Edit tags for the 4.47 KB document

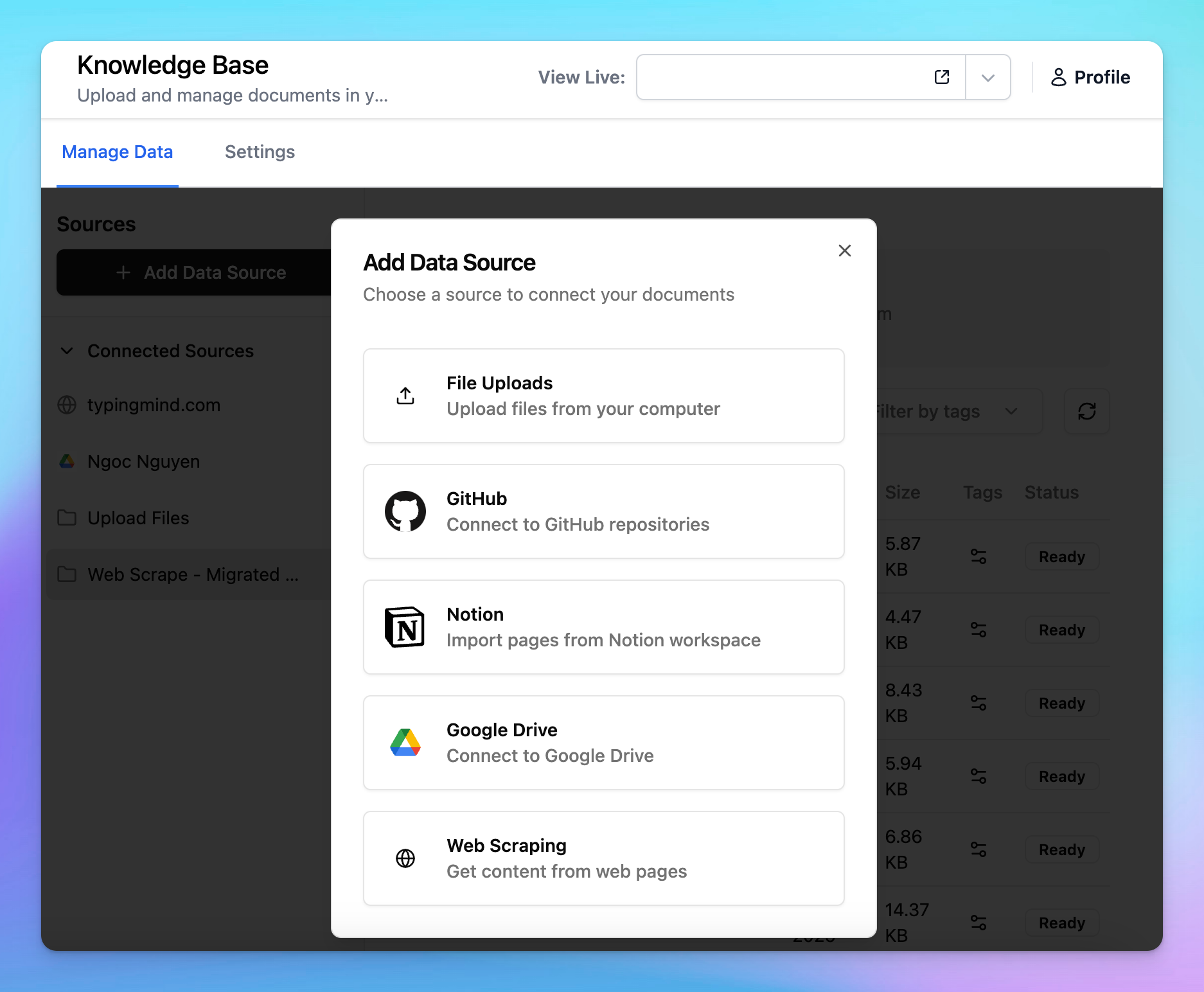[978, 630]
